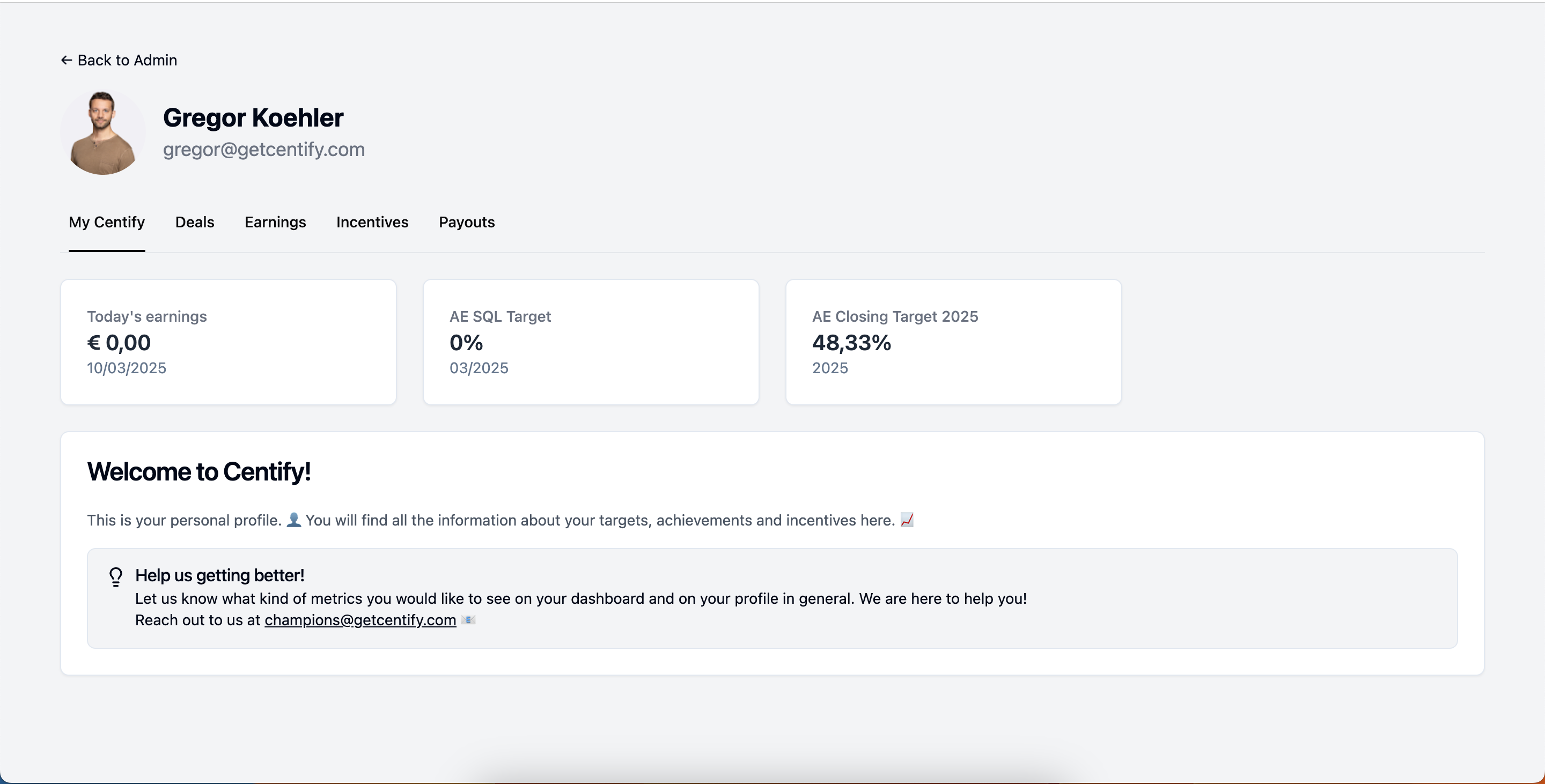The width and height of the screenshot is (1545, 784).
Task: Click the lightbulb icon in help box
Action: (116, 576)
